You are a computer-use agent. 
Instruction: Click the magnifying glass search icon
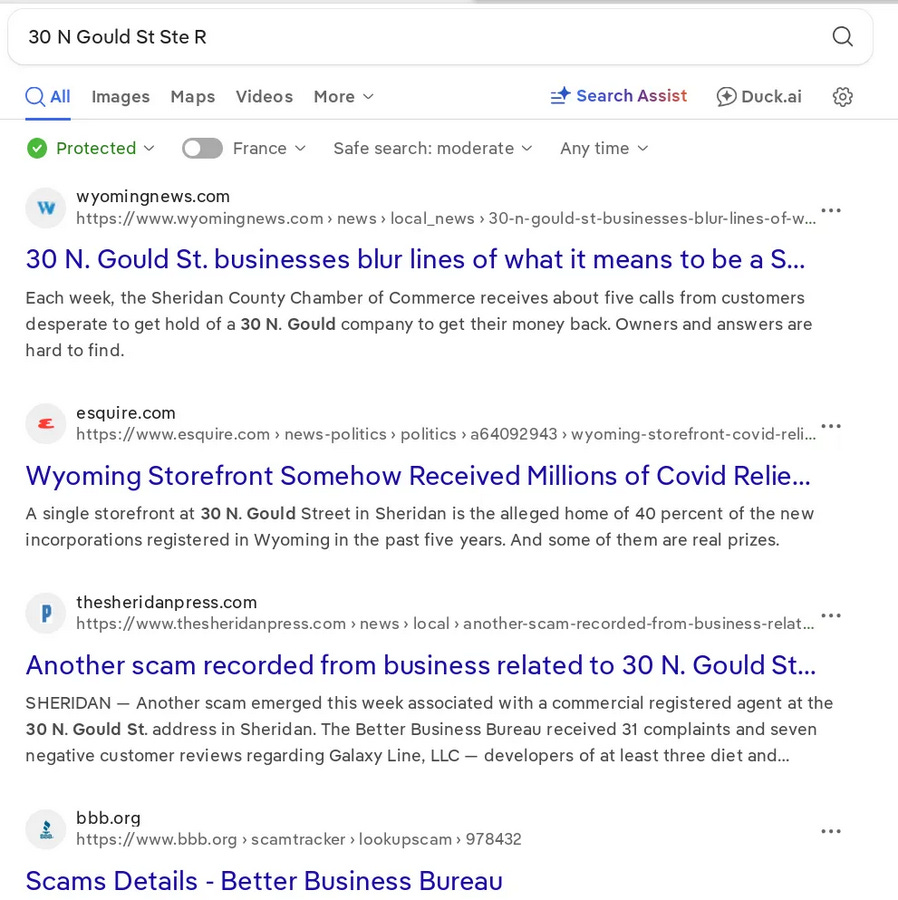point(842,37)
